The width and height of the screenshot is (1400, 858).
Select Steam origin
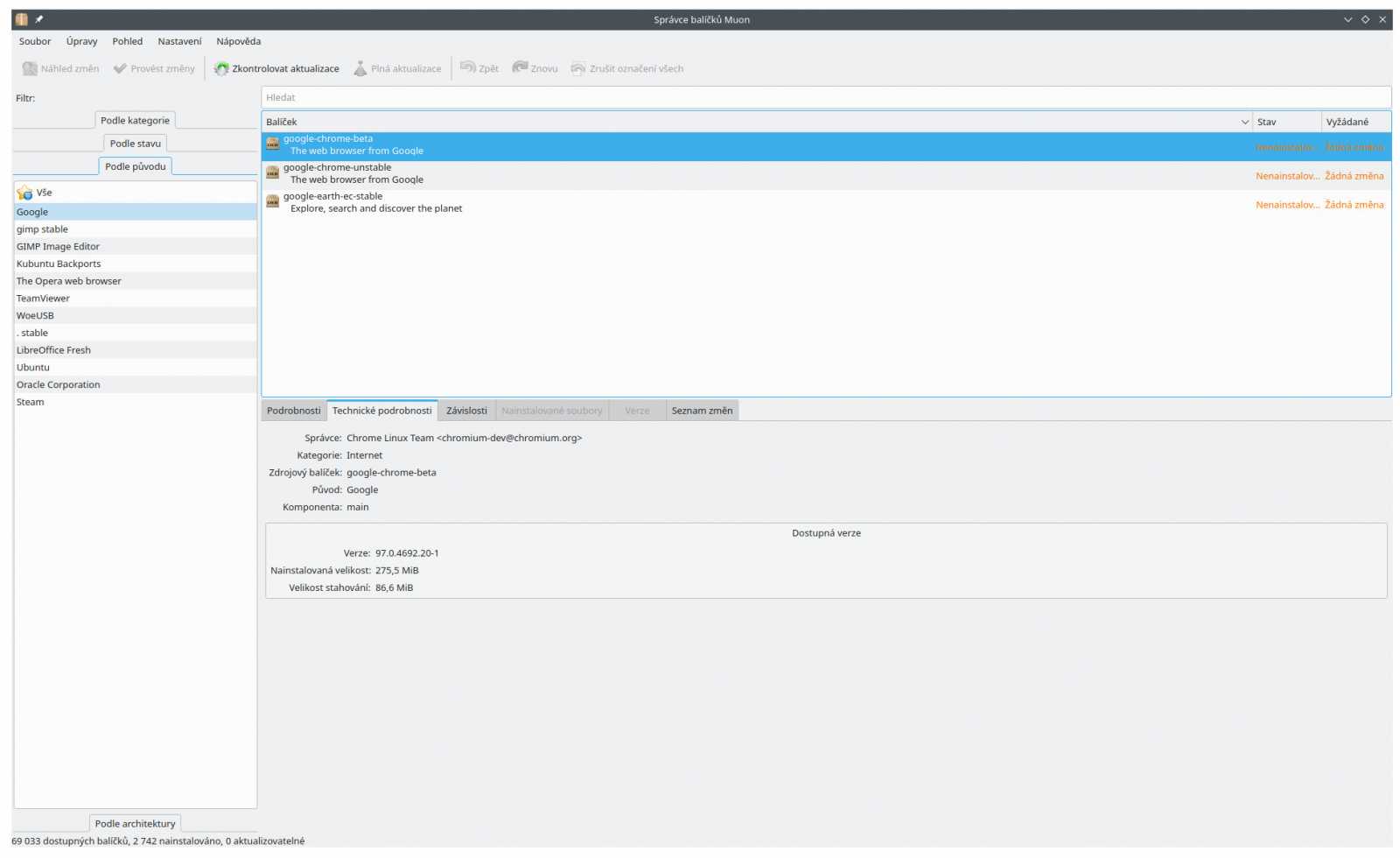pyautogui.click(x=136, y=402)
